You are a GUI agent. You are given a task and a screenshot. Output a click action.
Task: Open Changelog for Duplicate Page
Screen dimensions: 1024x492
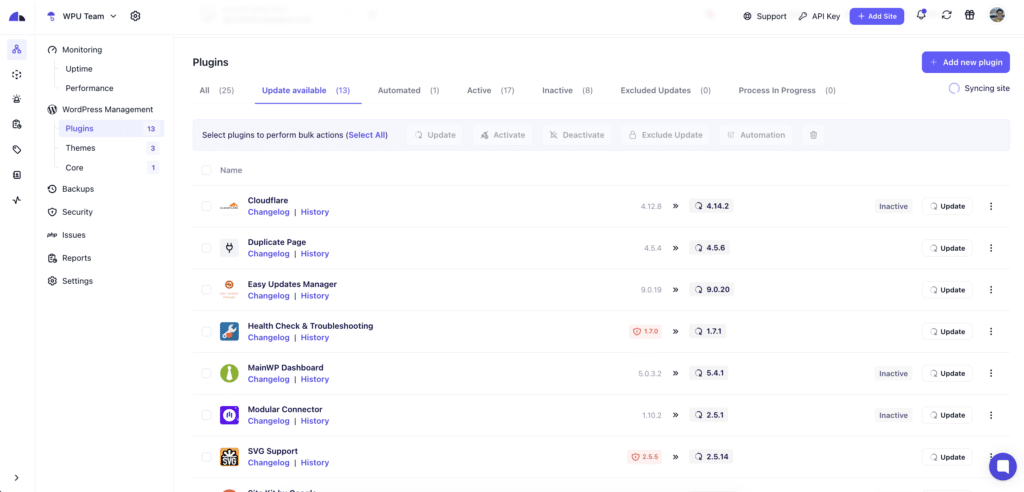pyautogui.click(x=268, y=254)
